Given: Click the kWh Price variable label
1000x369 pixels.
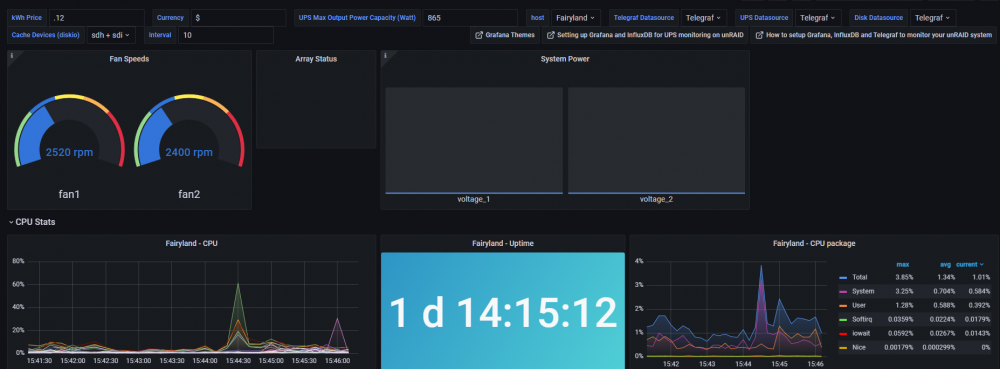Looking at the screenshot, I should pos(27,18).
